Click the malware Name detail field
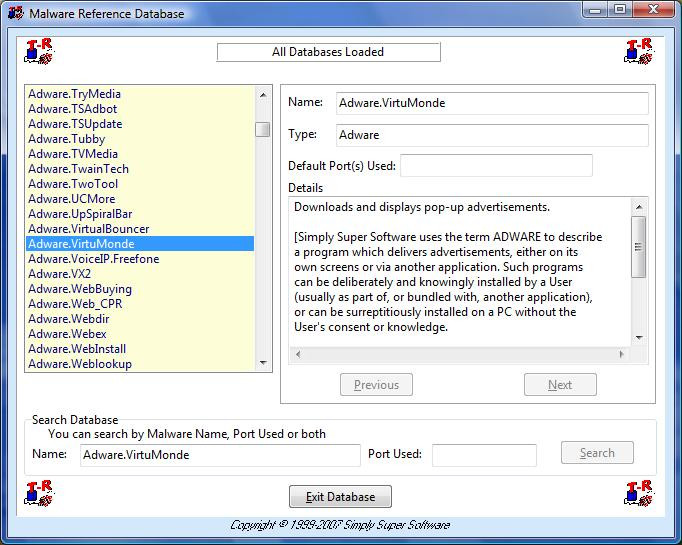 (492, 103)
